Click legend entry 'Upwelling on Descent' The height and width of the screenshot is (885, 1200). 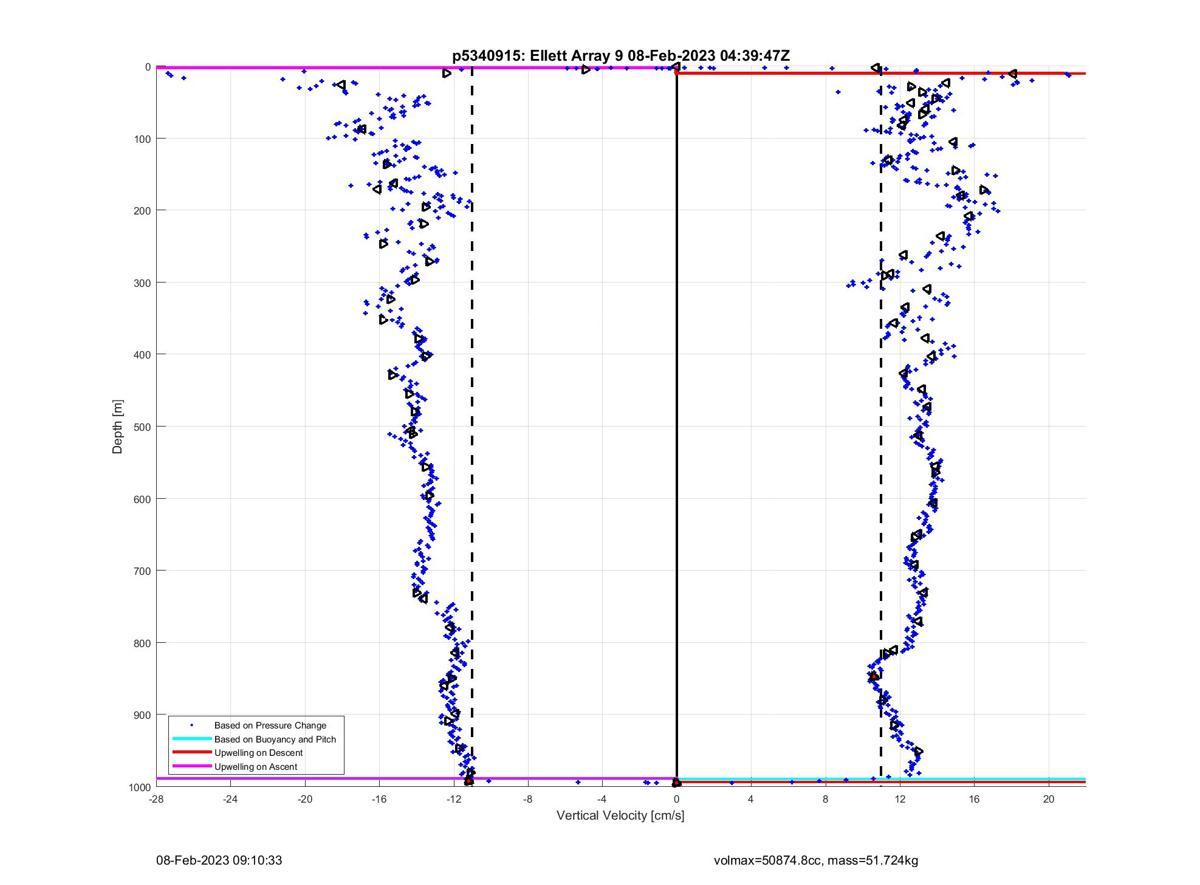click(x=258, y=753)
